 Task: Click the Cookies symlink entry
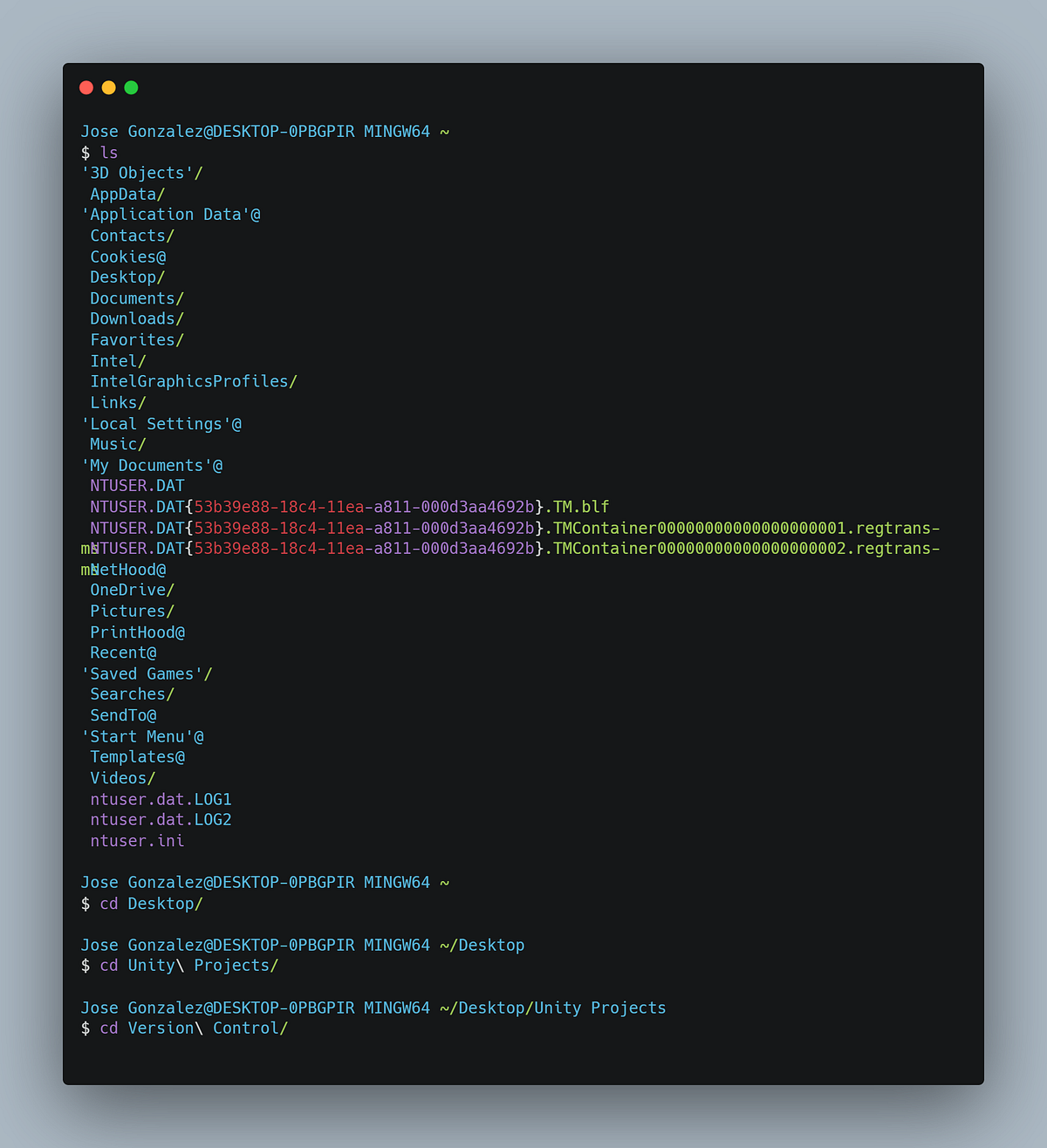pos(125,256)
